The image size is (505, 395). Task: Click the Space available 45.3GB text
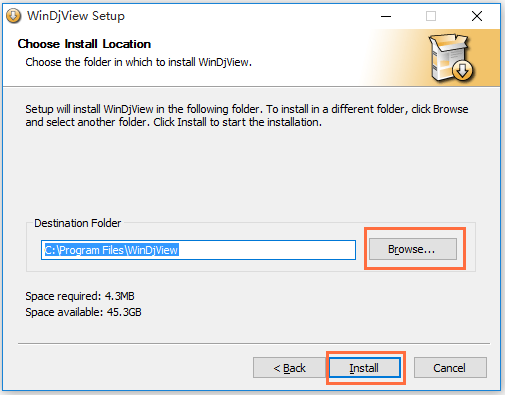pos(83,312)
